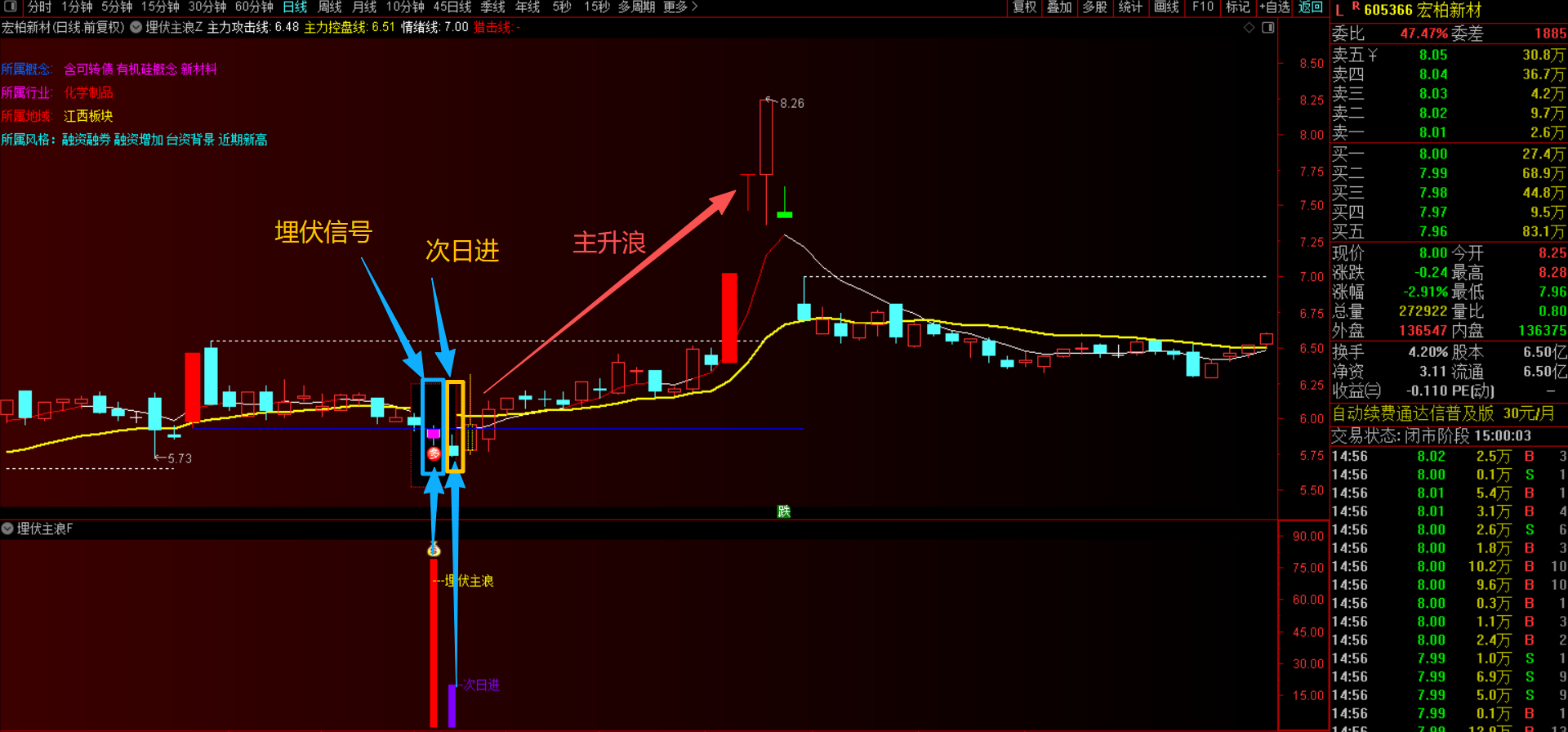The height and width of the screenshot is (732, 1568).
Task: Click the 标记 mark button
Action: [1238, 7]
